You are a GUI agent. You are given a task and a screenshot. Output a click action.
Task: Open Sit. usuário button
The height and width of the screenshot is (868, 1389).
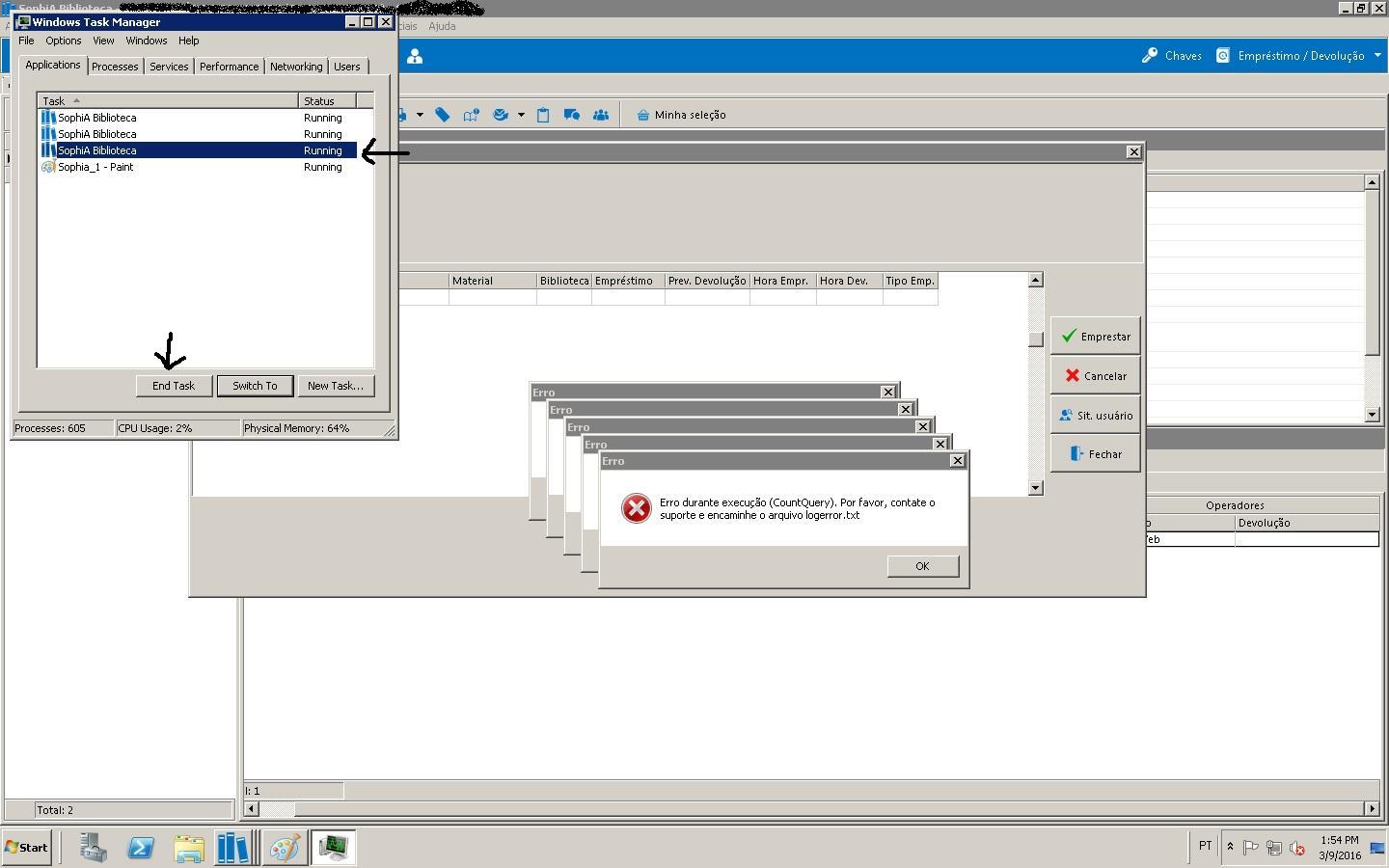pos(1096,416)
